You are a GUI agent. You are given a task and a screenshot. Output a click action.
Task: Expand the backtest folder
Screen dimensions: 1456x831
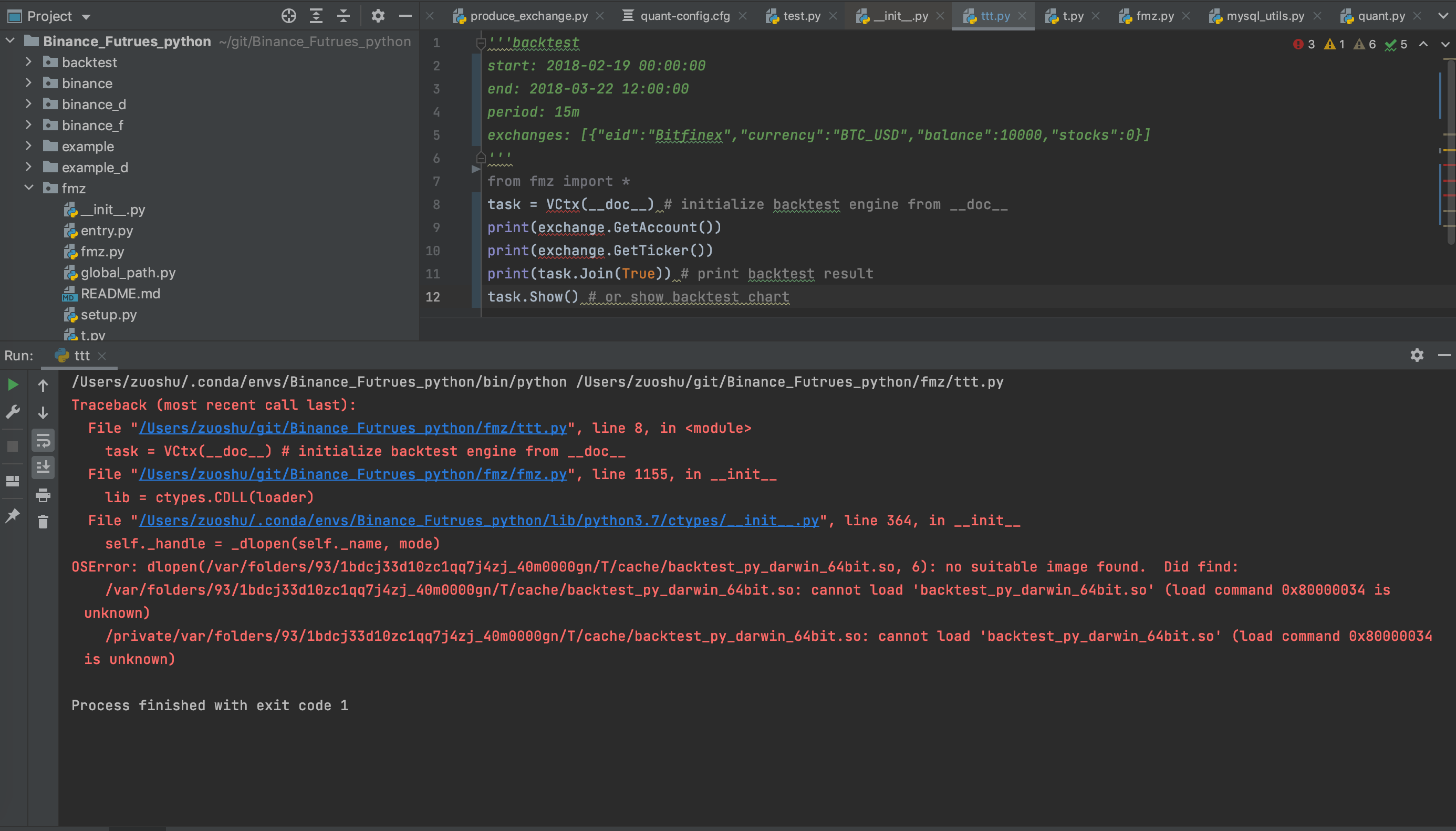click(28, 61)
